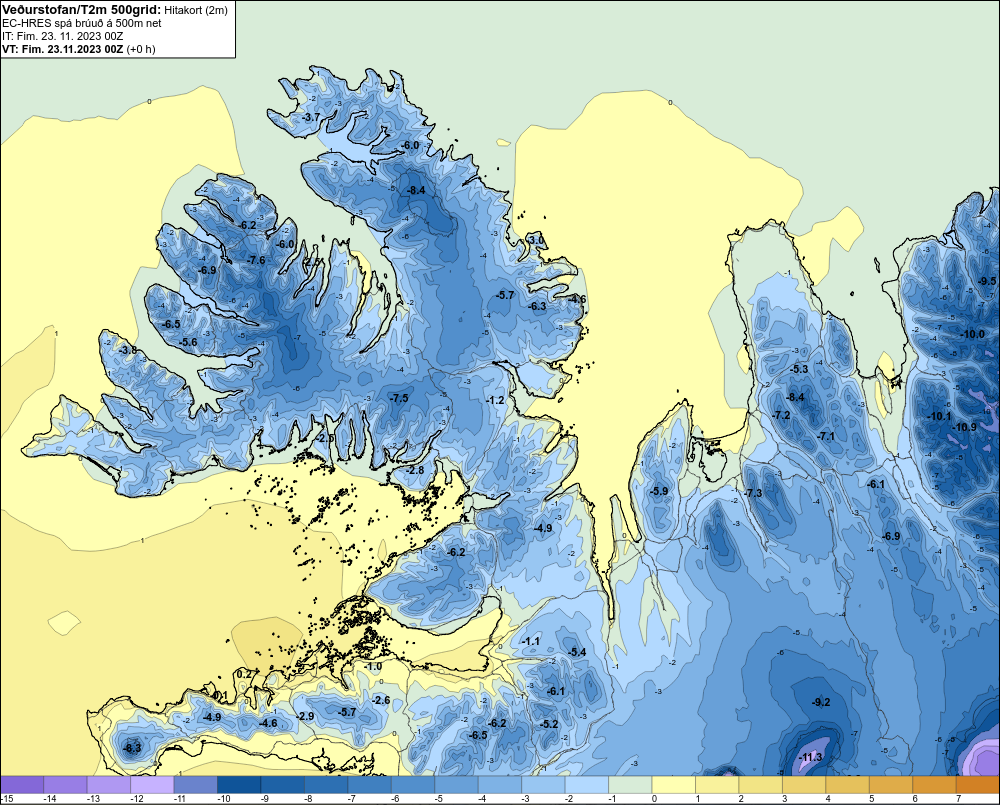
Task: Click the -3.7 temperature value on map
Action: click(x=312, y=118)
